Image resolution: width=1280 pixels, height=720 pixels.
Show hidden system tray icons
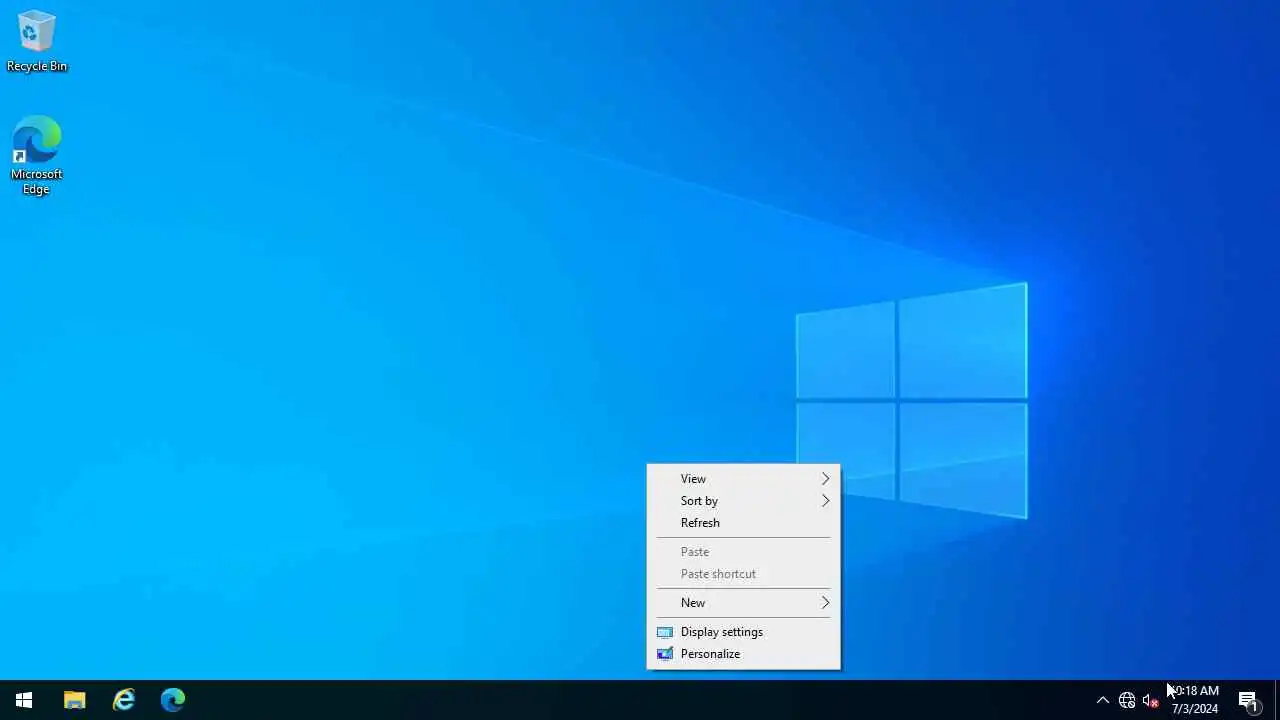point(1102,700)
